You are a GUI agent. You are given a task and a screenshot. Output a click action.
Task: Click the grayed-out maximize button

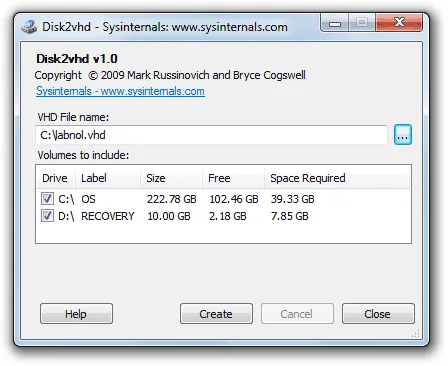(362, 23)
